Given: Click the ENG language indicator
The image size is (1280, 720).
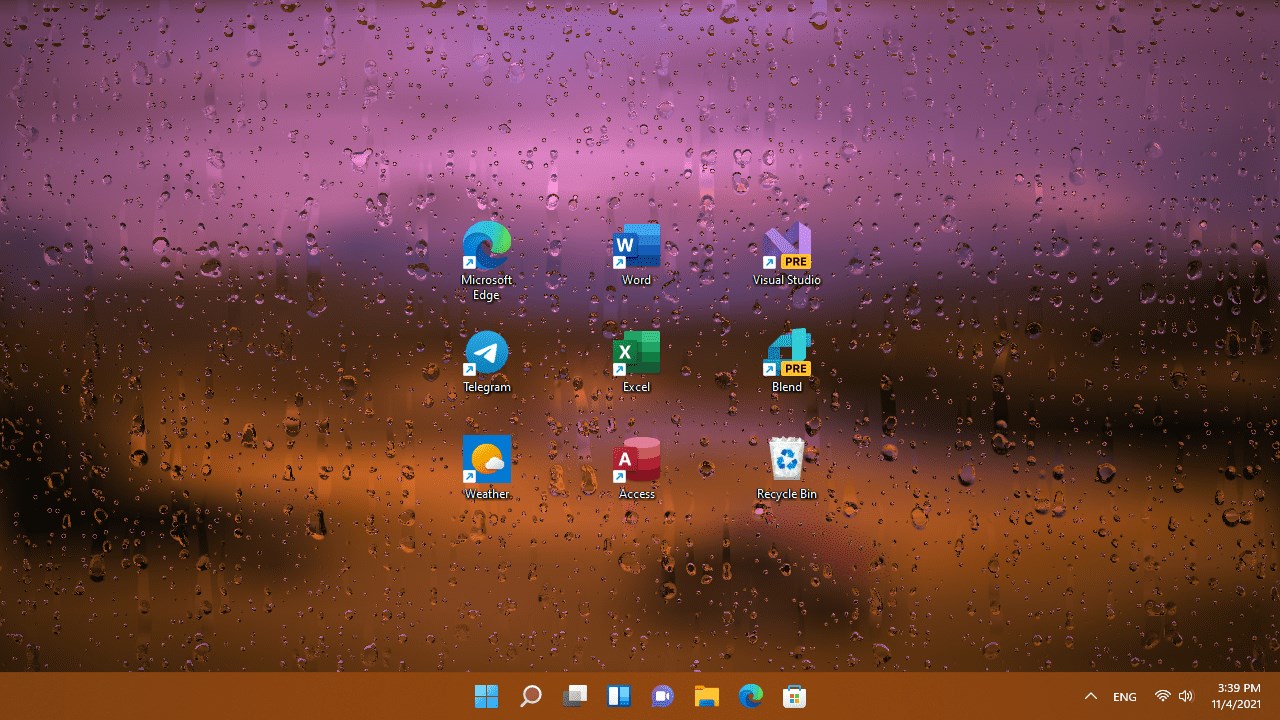Looking at the screenshot, I should [1125, 697].
